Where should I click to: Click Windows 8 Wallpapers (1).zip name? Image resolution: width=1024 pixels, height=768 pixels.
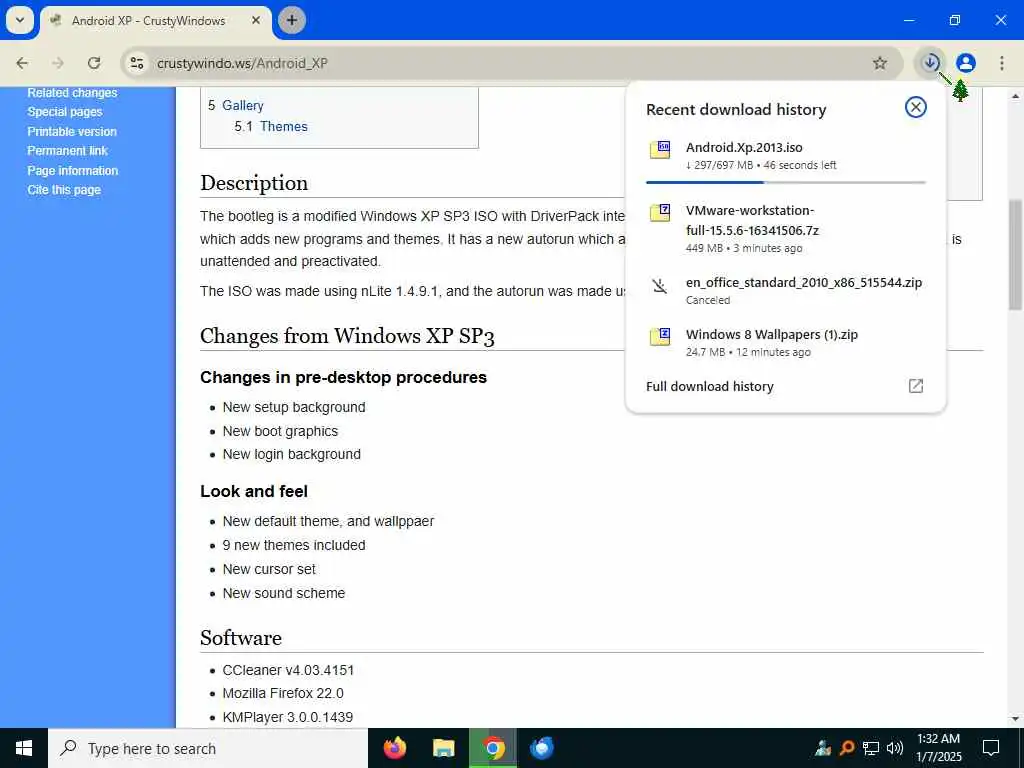[x=772, y=334]
